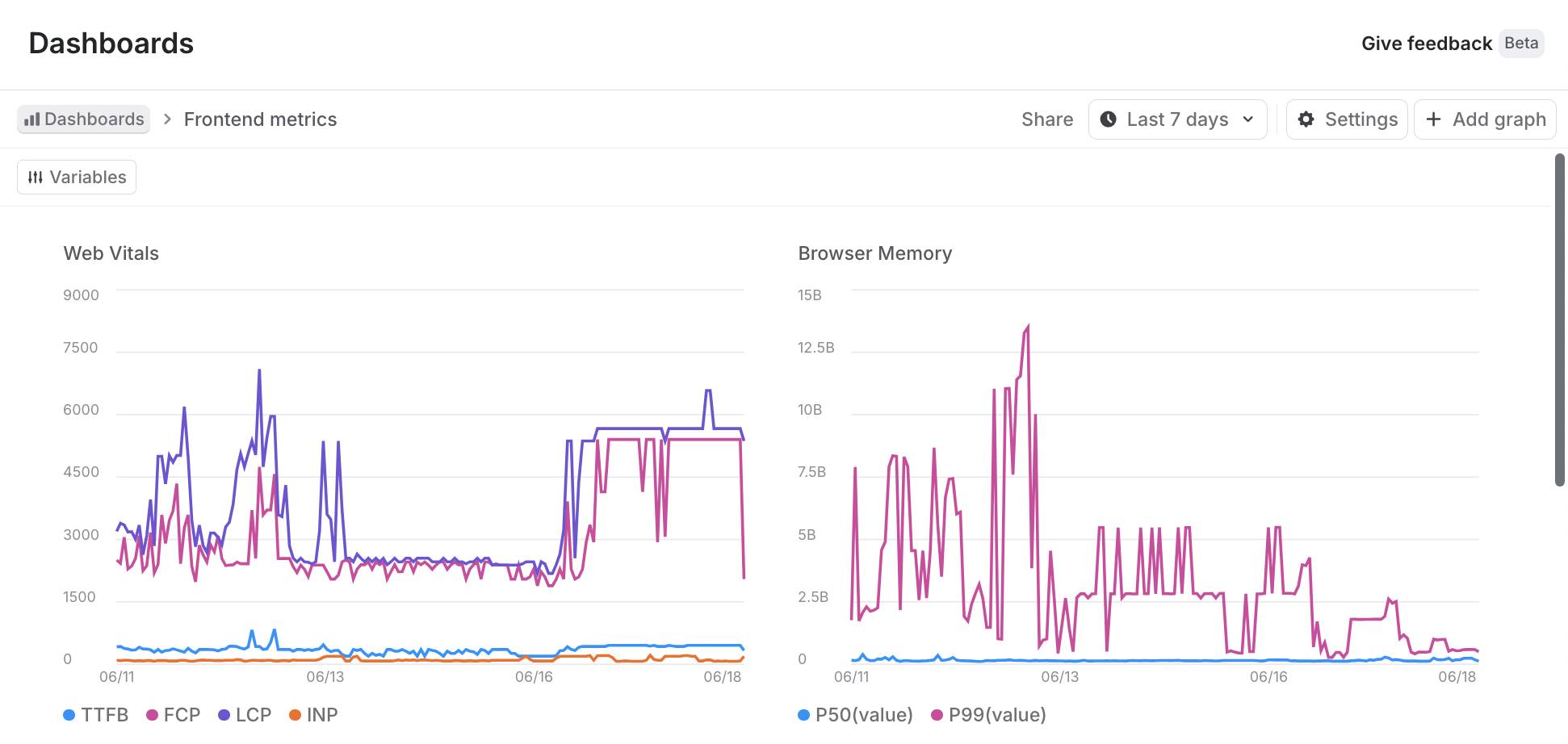The image size is (1568, 744).
Task: Click the gear icon on the Settings button
Action: (1306, 119)
